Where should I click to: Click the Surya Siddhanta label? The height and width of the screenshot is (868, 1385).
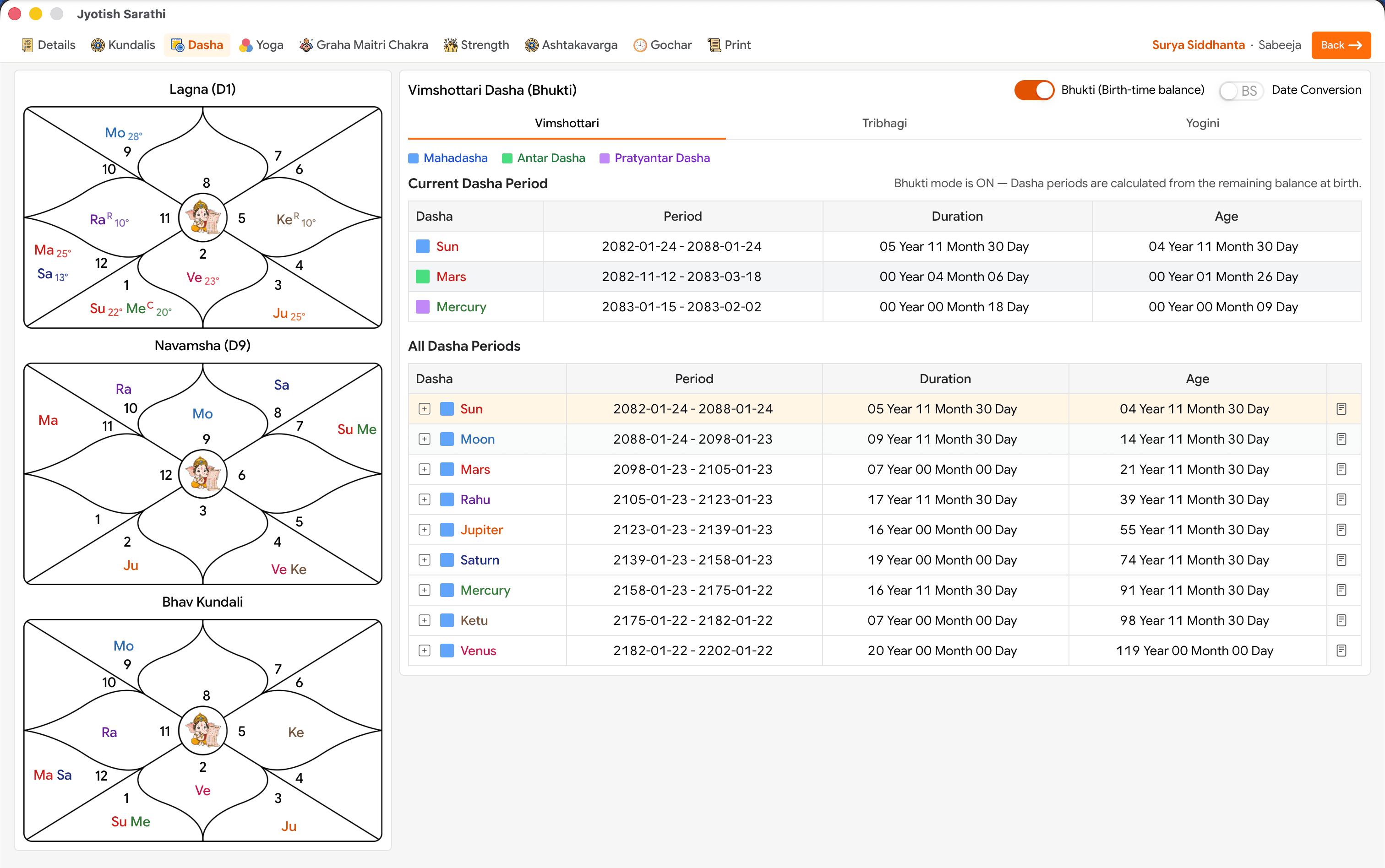pos(1198,45)
